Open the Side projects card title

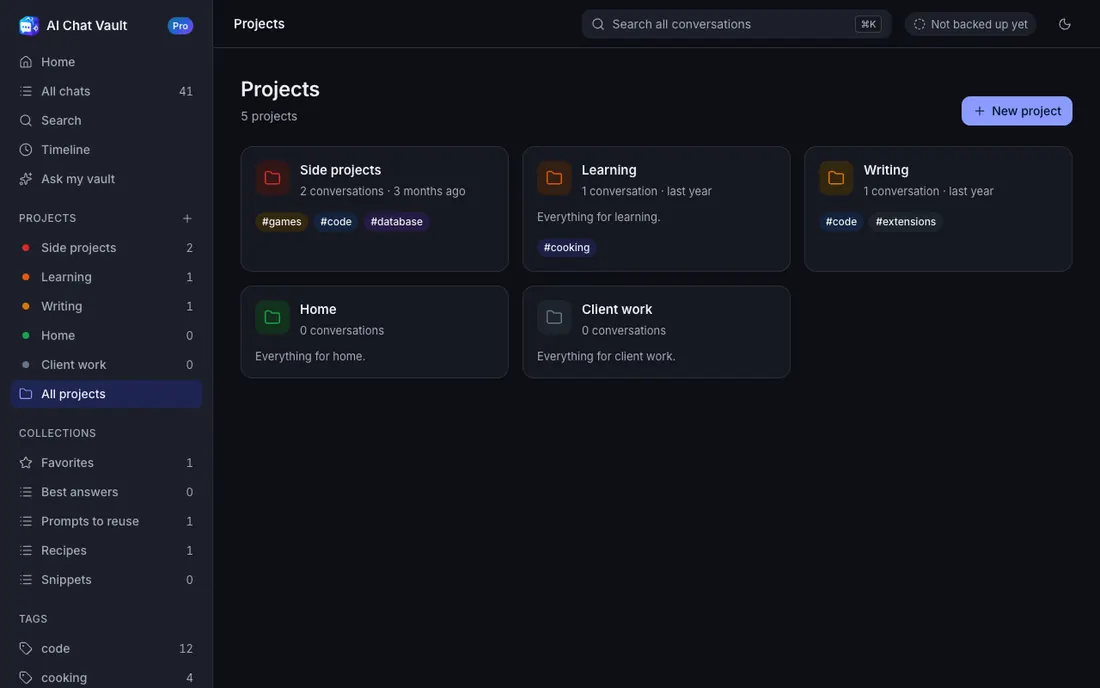(340, 170)
